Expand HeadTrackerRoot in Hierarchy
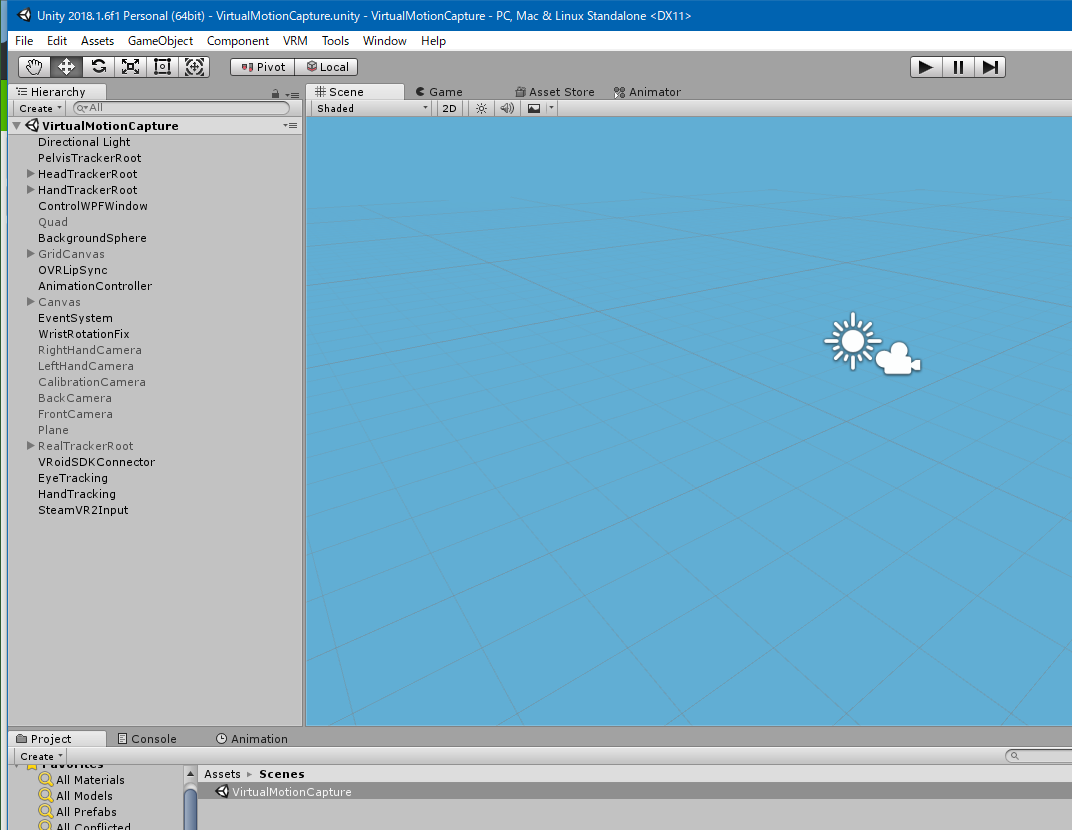 click(x=31, y=174)
